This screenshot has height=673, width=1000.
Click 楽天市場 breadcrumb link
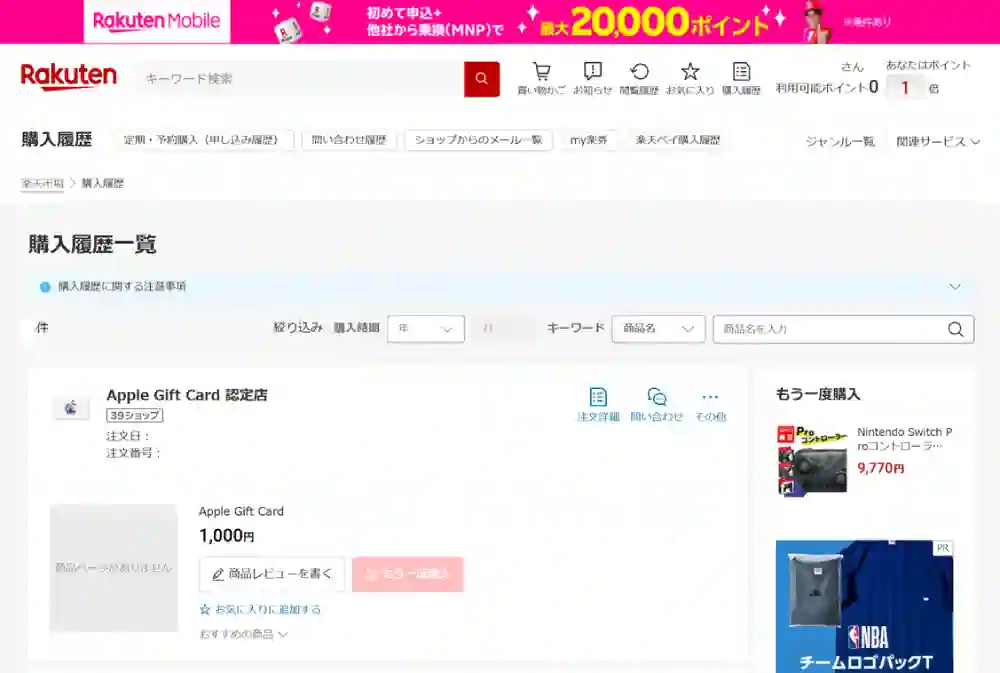tap(42, 184)
